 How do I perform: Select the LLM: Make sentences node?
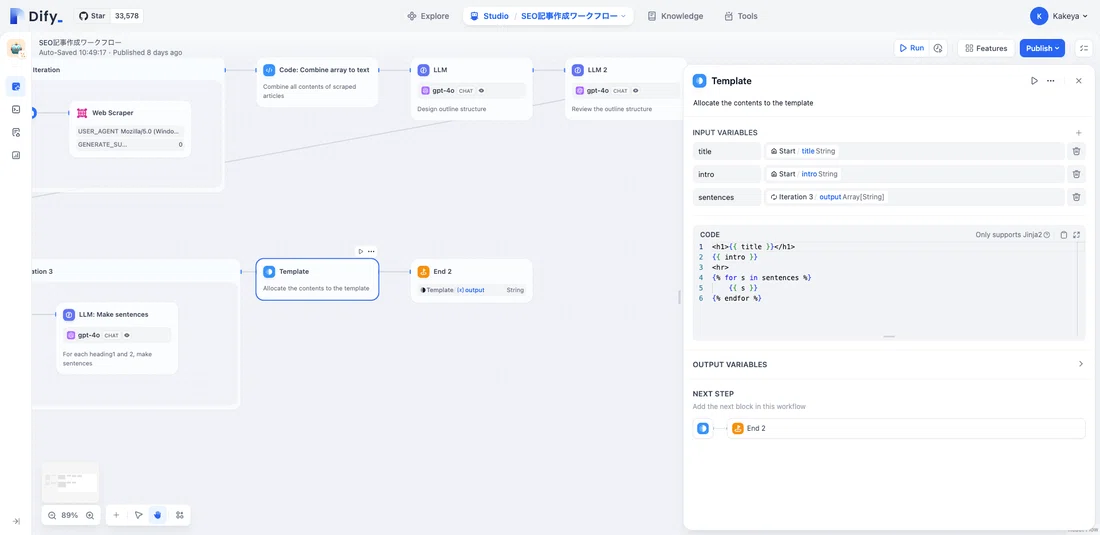coord(117,338)
